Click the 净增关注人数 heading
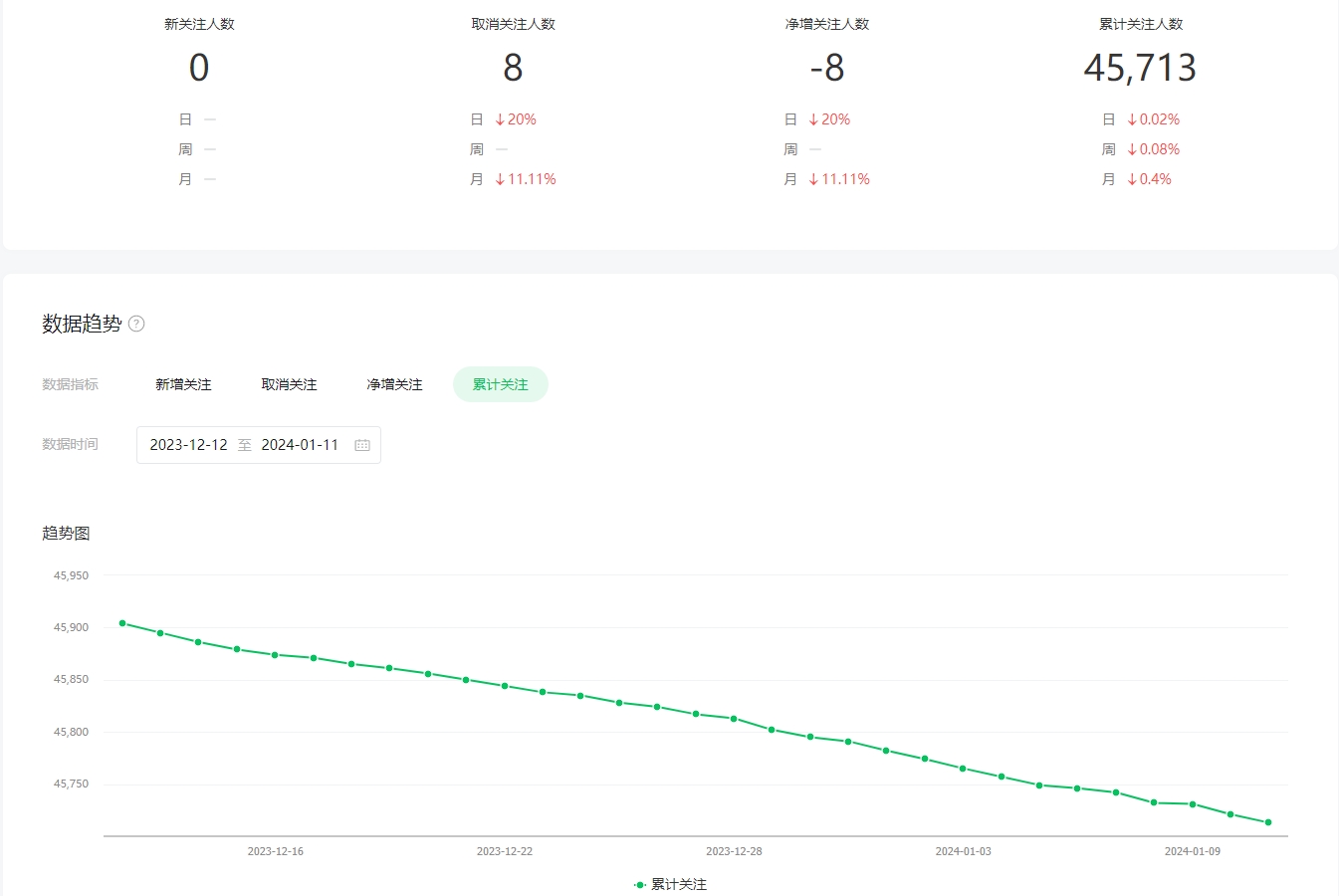The width and height of the screenshot is (1339, 896). coord(827,24)
